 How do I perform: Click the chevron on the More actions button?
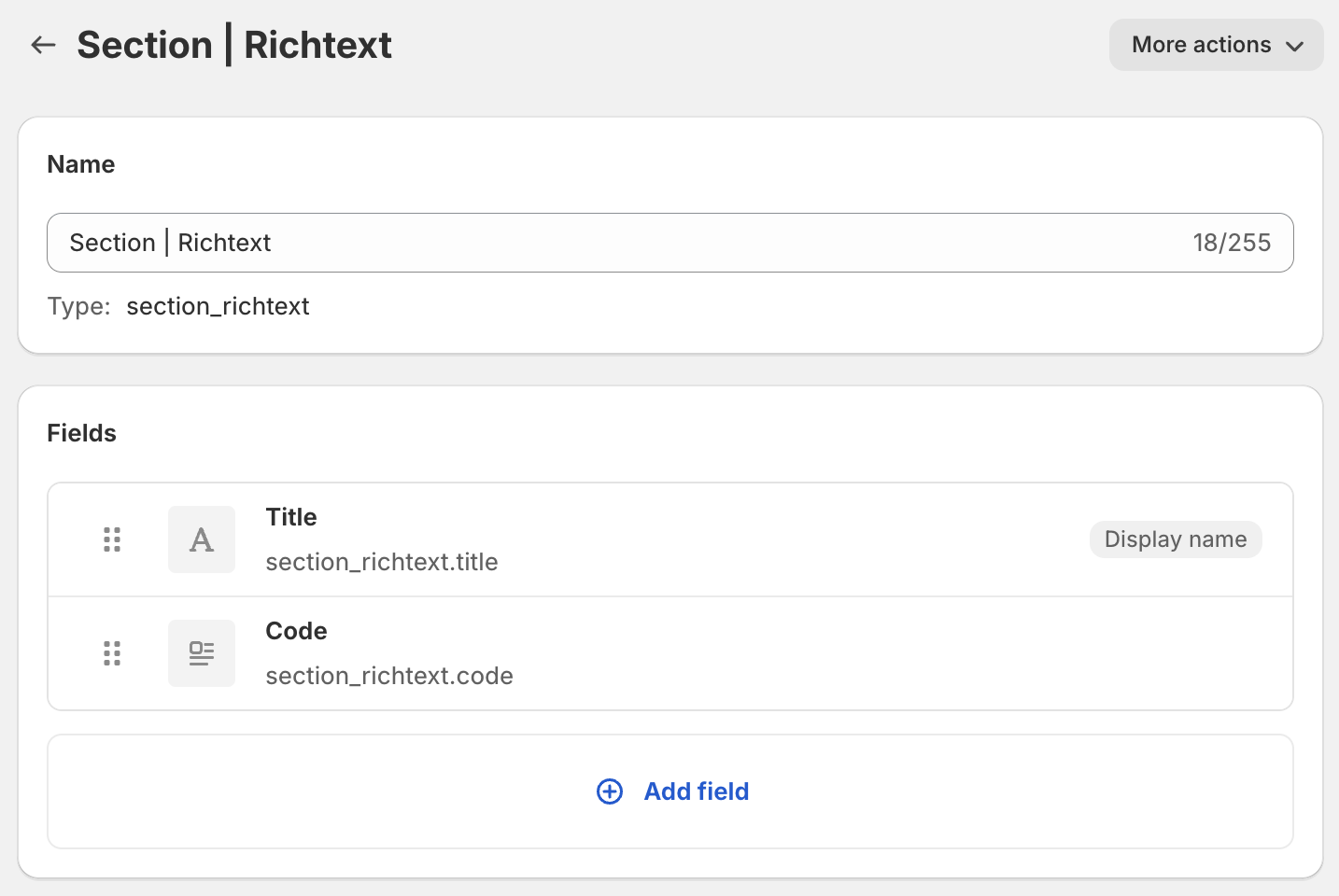click(x=1296, y=45)
